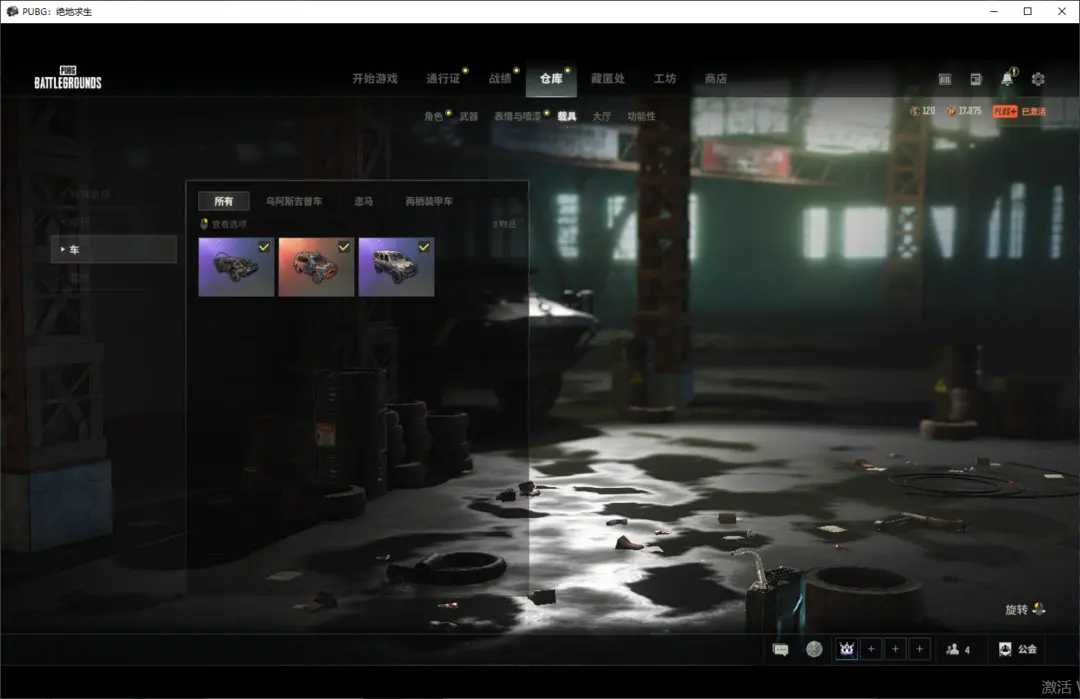Switch to the 商店 top menu tab

[715, 79]
